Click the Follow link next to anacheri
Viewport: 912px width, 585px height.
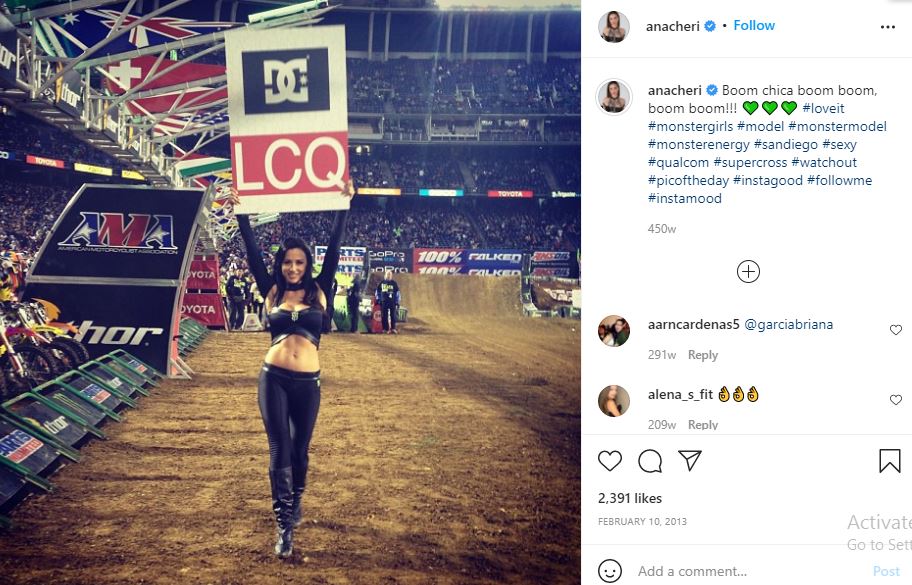[754, 26]
